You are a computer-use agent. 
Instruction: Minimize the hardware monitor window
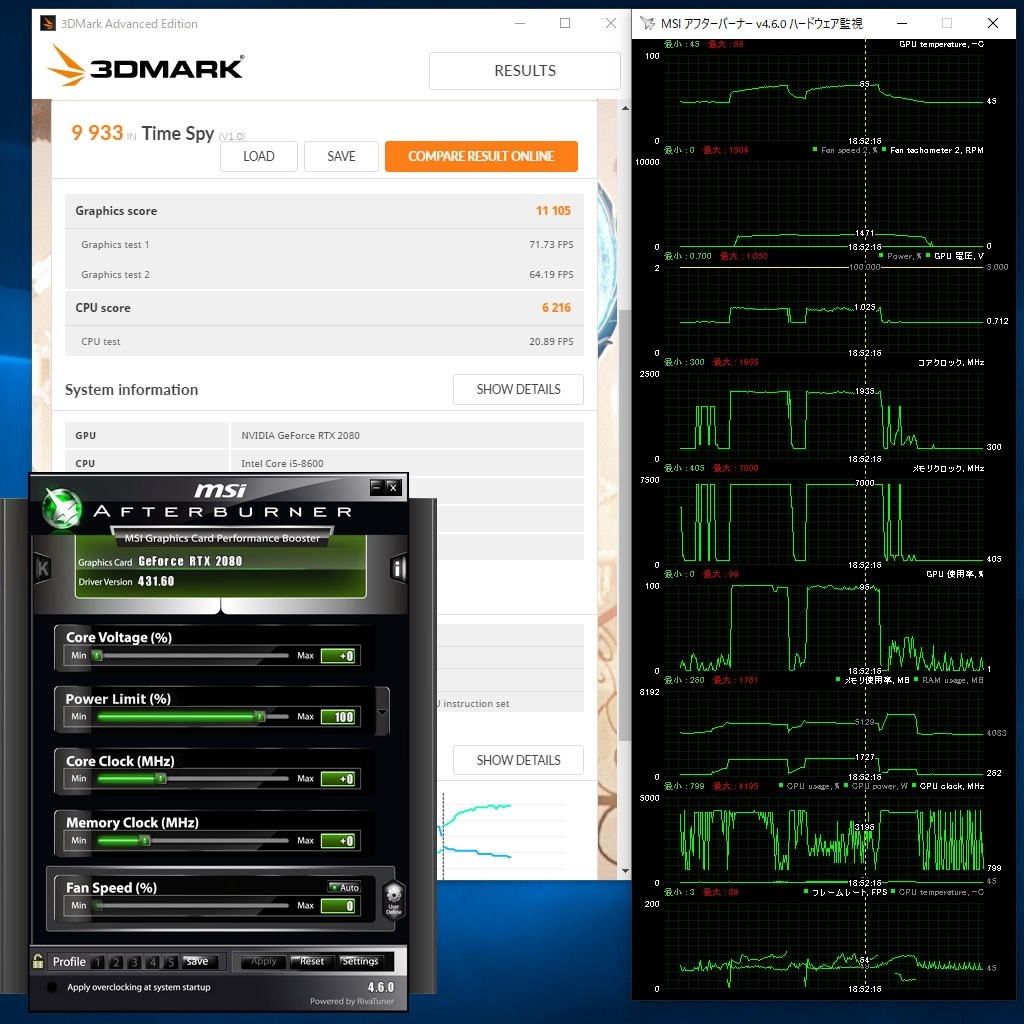pyautogui.click(x=902, y=24)
